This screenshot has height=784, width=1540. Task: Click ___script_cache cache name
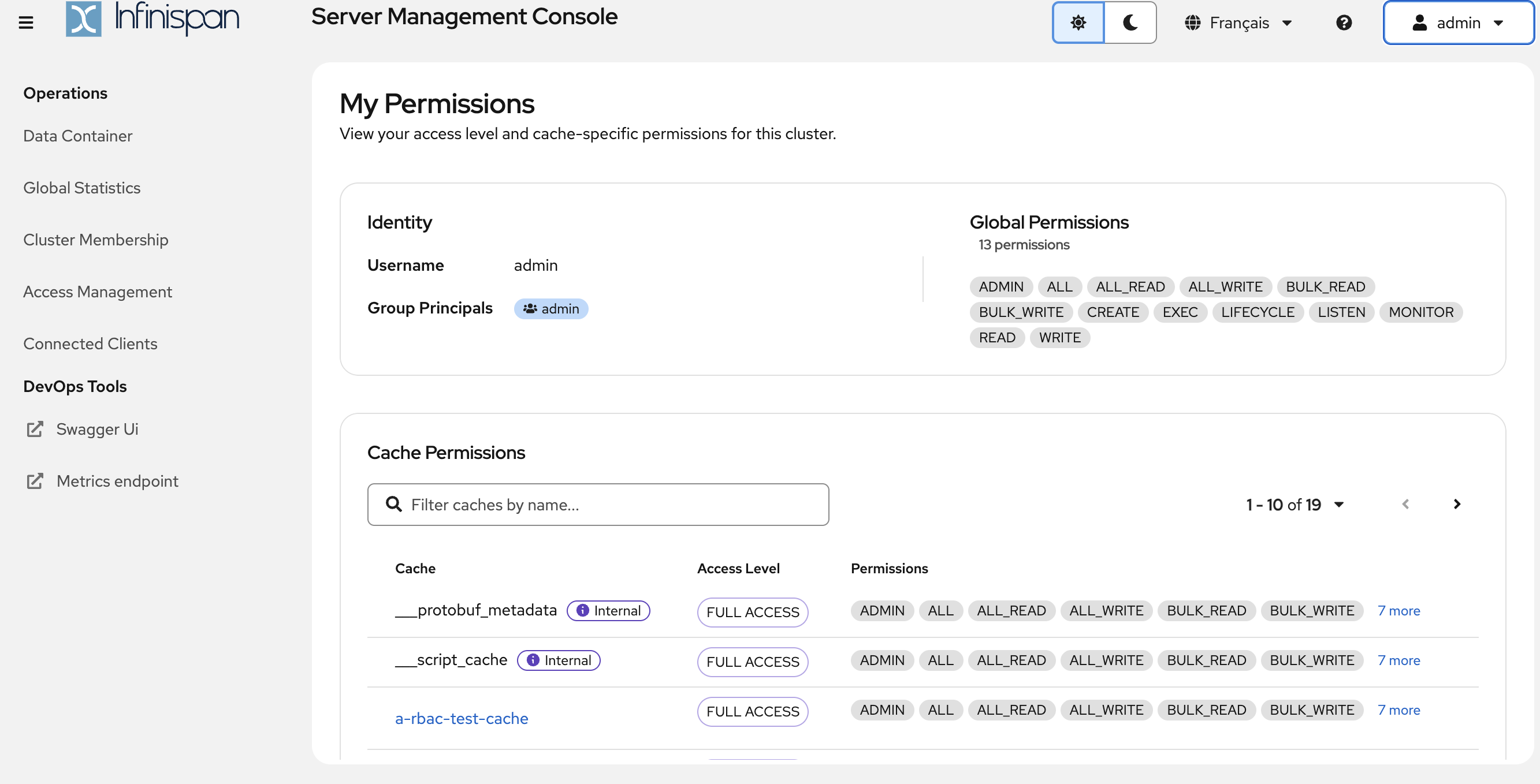(451, 660)
